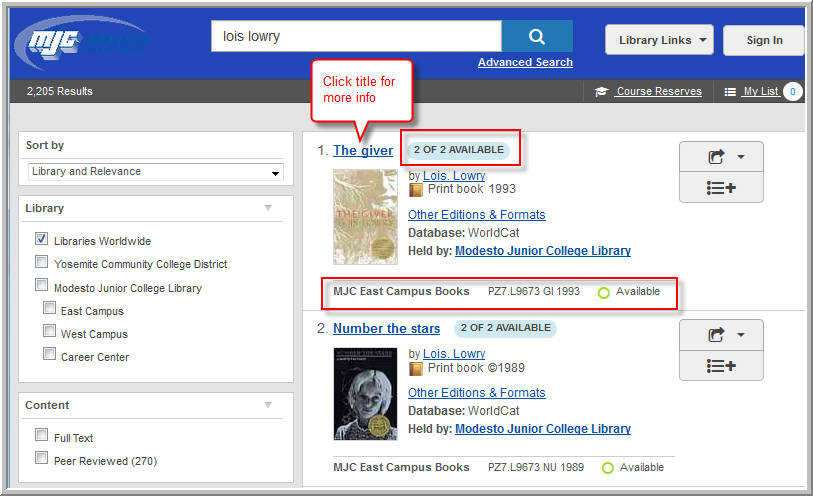The image size is (813, 496).
Task: Click the 2 OF 2 AVAILABLE badge for The giver
Action: point(459,150)
